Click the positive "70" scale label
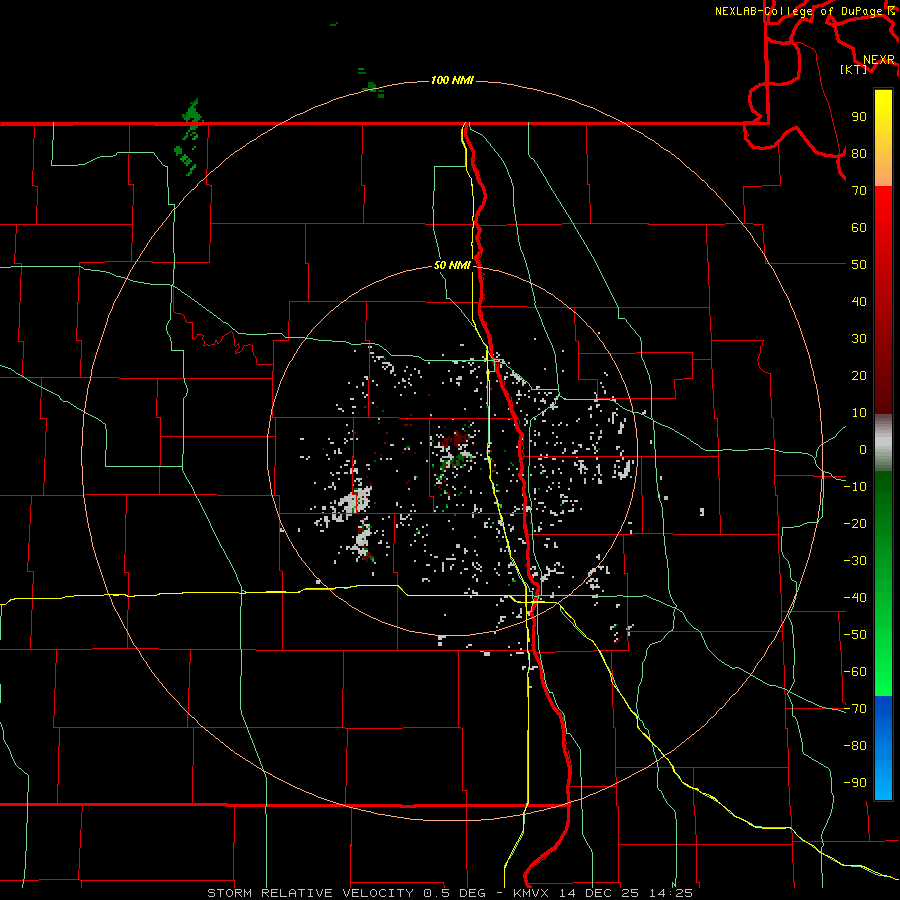900x900 pixels. tap(859, 191)
